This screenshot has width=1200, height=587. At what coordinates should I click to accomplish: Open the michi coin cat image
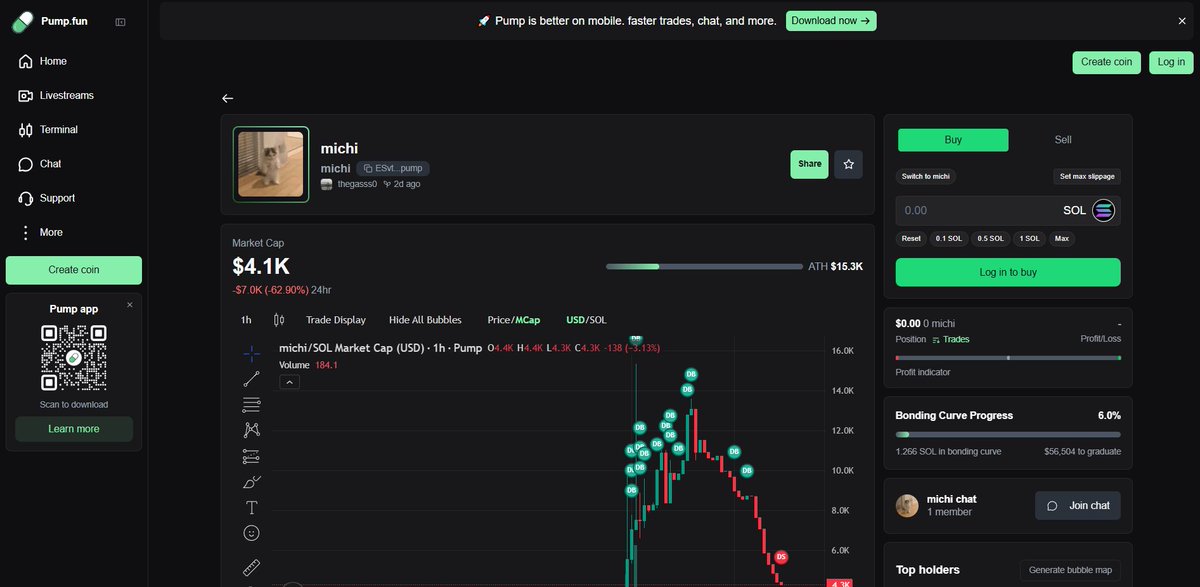[271, 165]
